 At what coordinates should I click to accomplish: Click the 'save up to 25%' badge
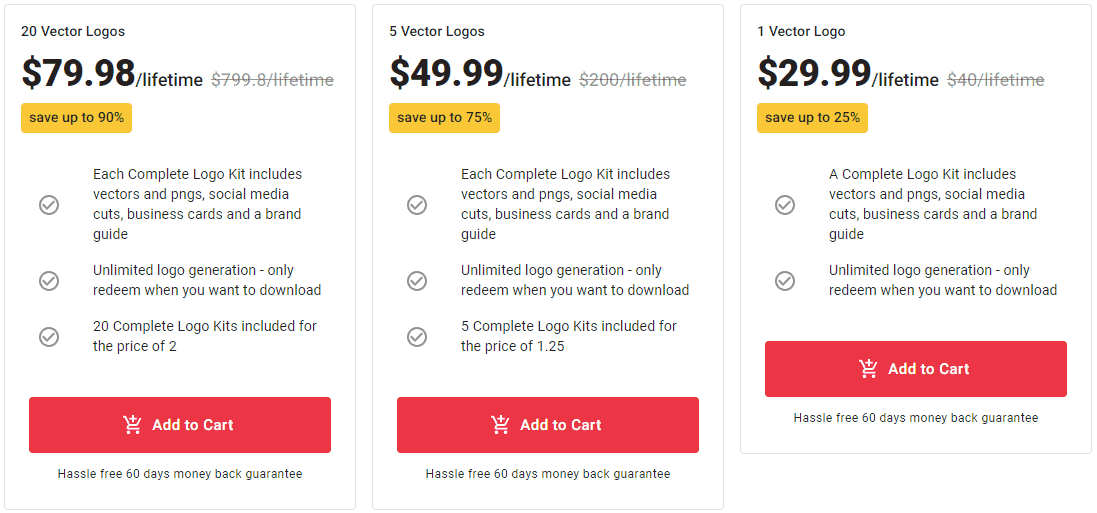[812, 118]
